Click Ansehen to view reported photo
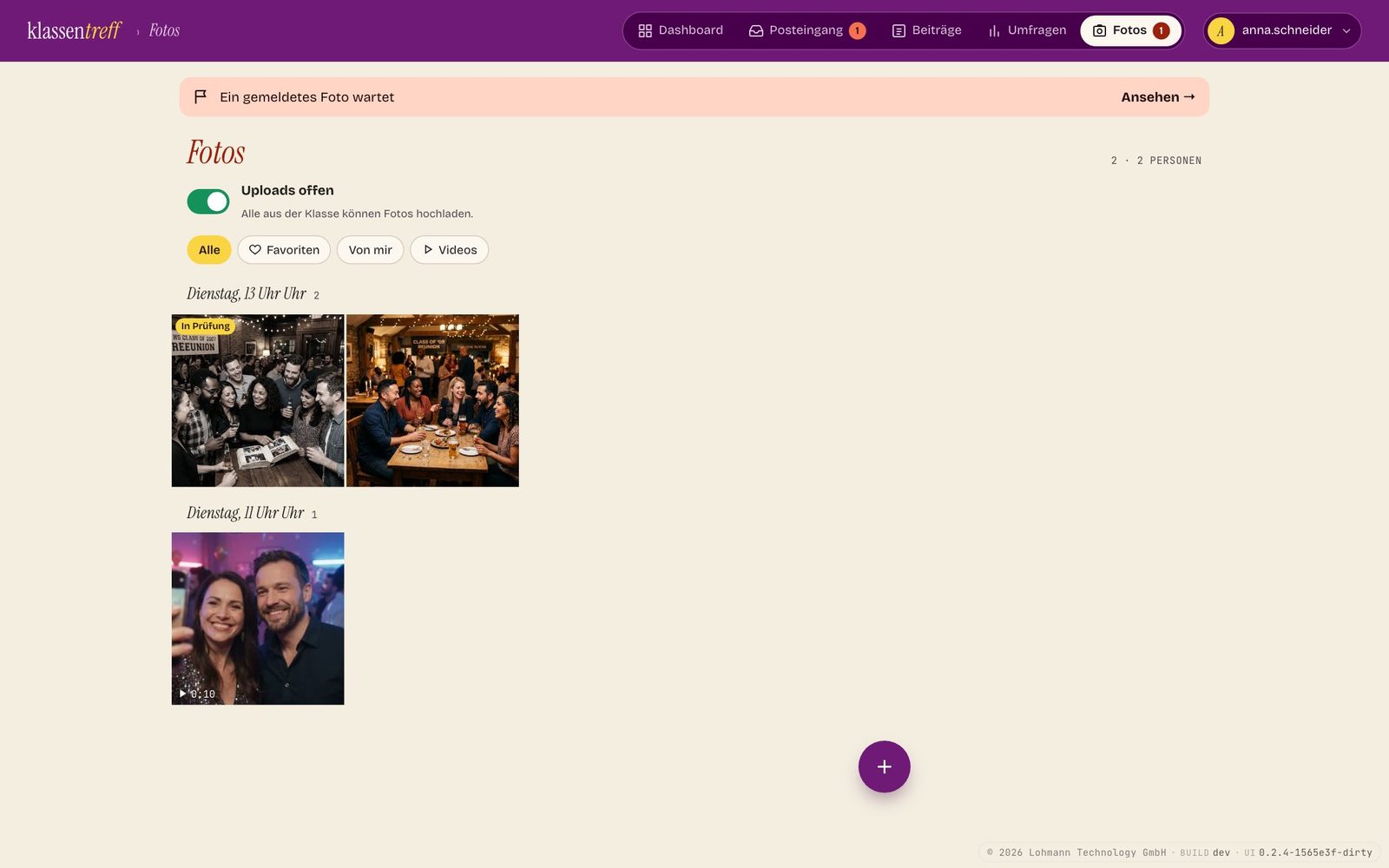 click(x=1158, y=97)
